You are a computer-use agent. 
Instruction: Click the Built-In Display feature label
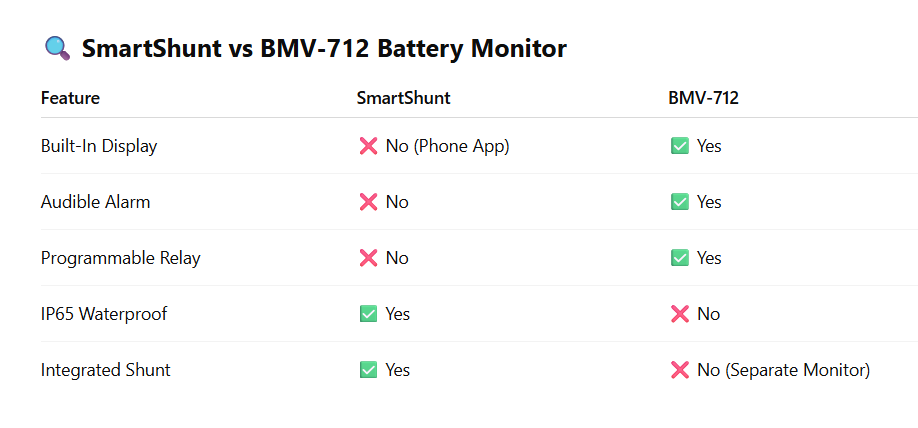tap(99, 146)
